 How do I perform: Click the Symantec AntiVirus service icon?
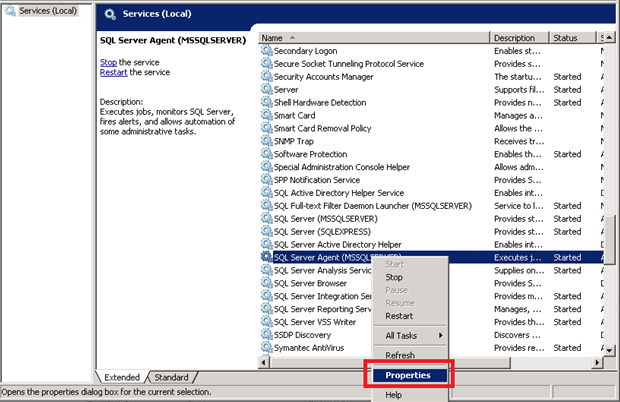click(x=267, y=347)
